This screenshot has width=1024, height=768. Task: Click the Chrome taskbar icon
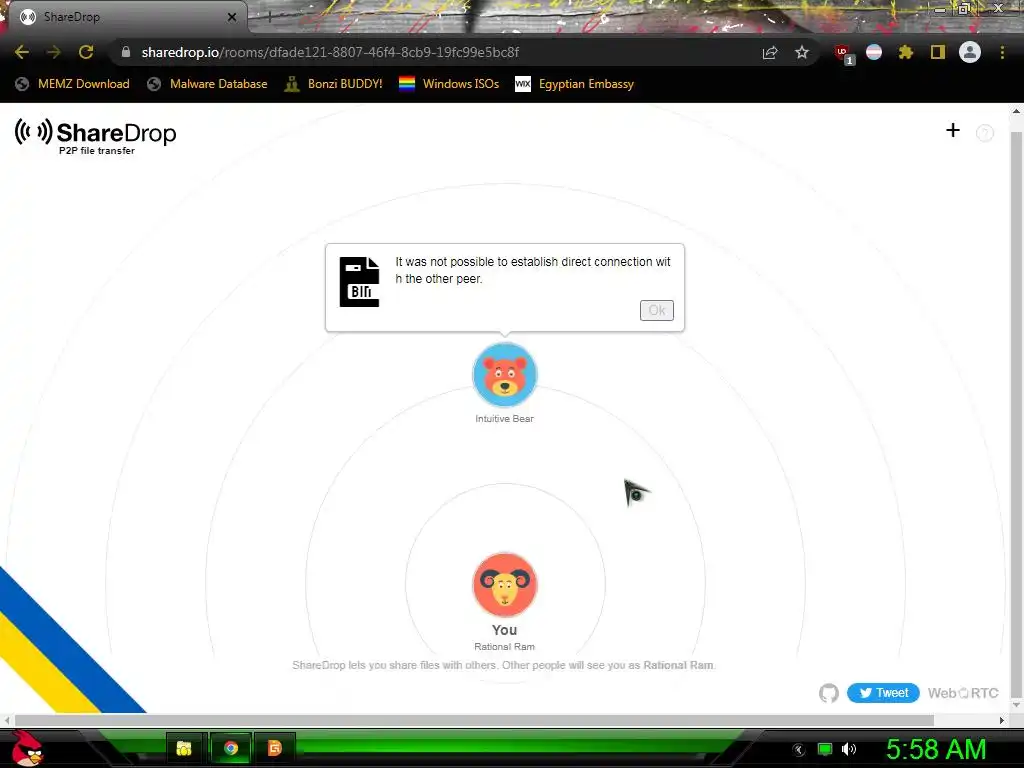[231, 748]
